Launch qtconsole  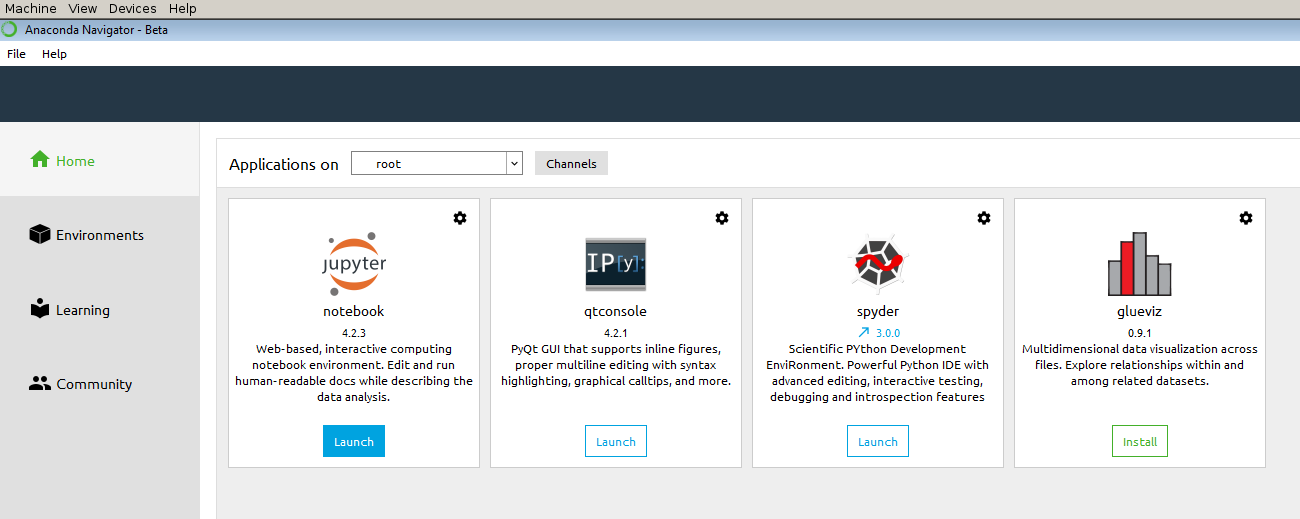(616, 441)
